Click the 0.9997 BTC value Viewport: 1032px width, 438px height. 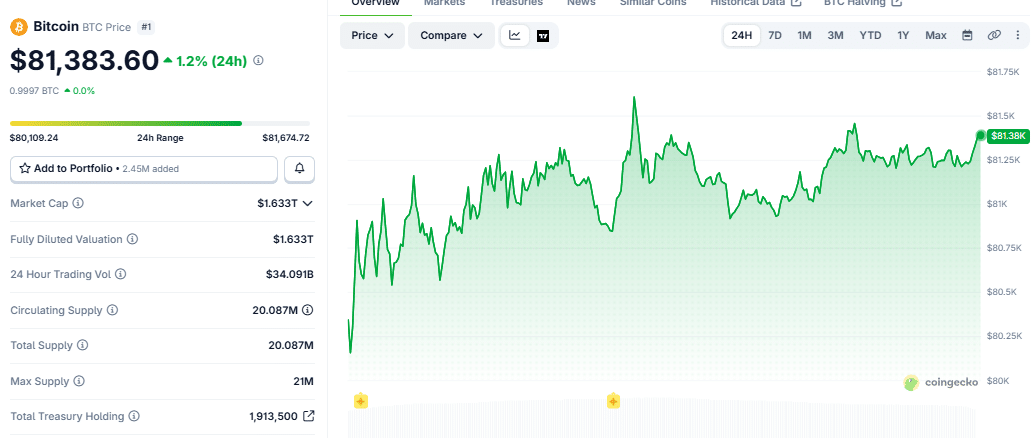coord(34,91)
